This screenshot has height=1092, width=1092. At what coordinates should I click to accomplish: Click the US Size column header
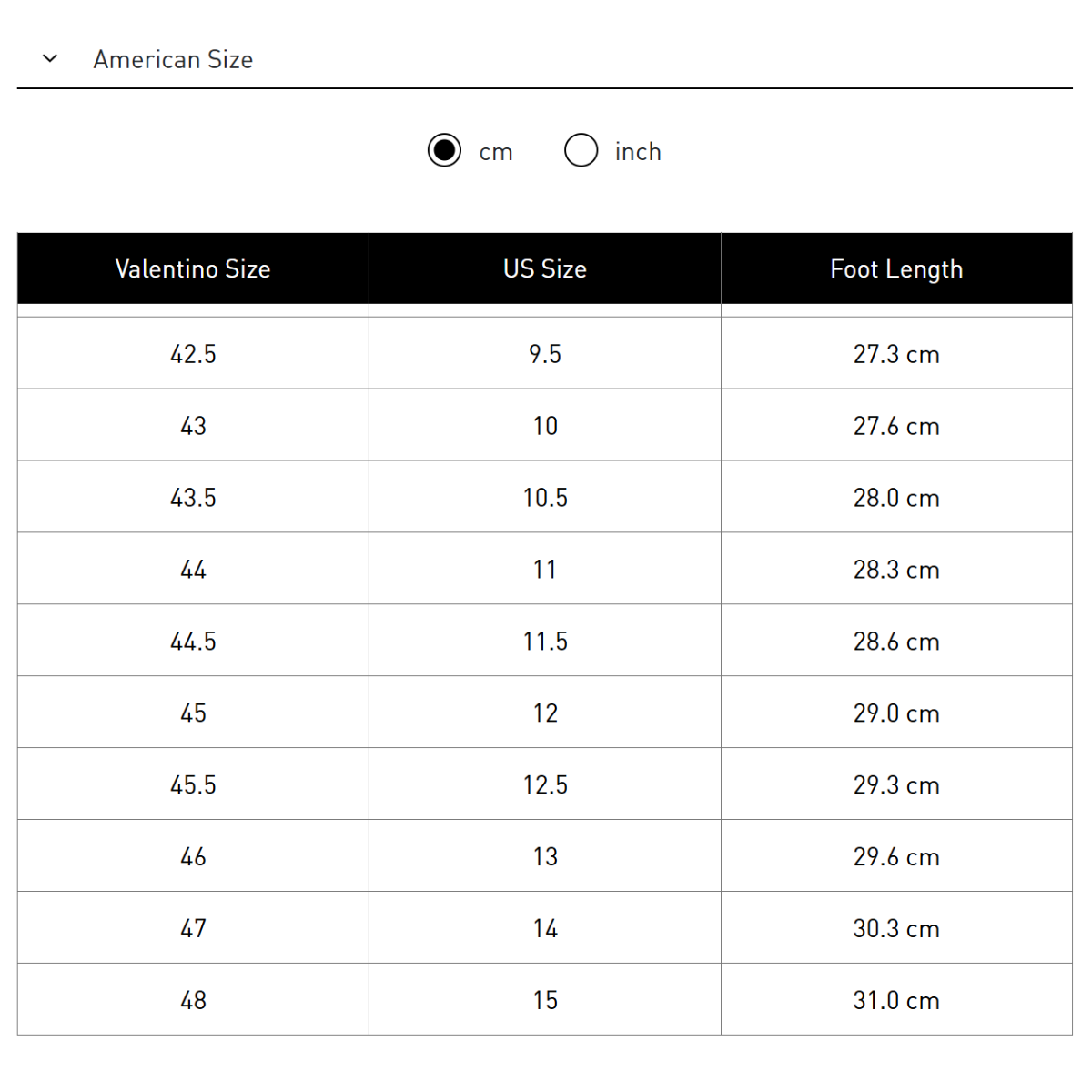545,268
